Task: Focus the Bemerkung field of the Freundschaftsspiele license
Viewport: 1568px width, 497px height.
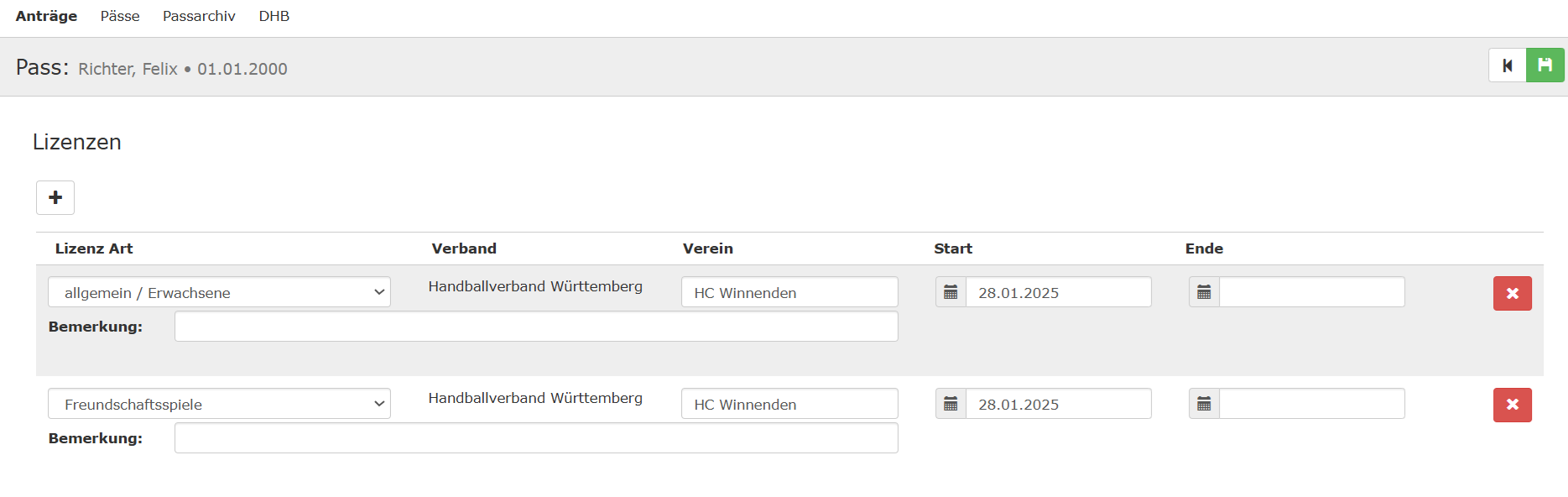Action: pos(536,438)
